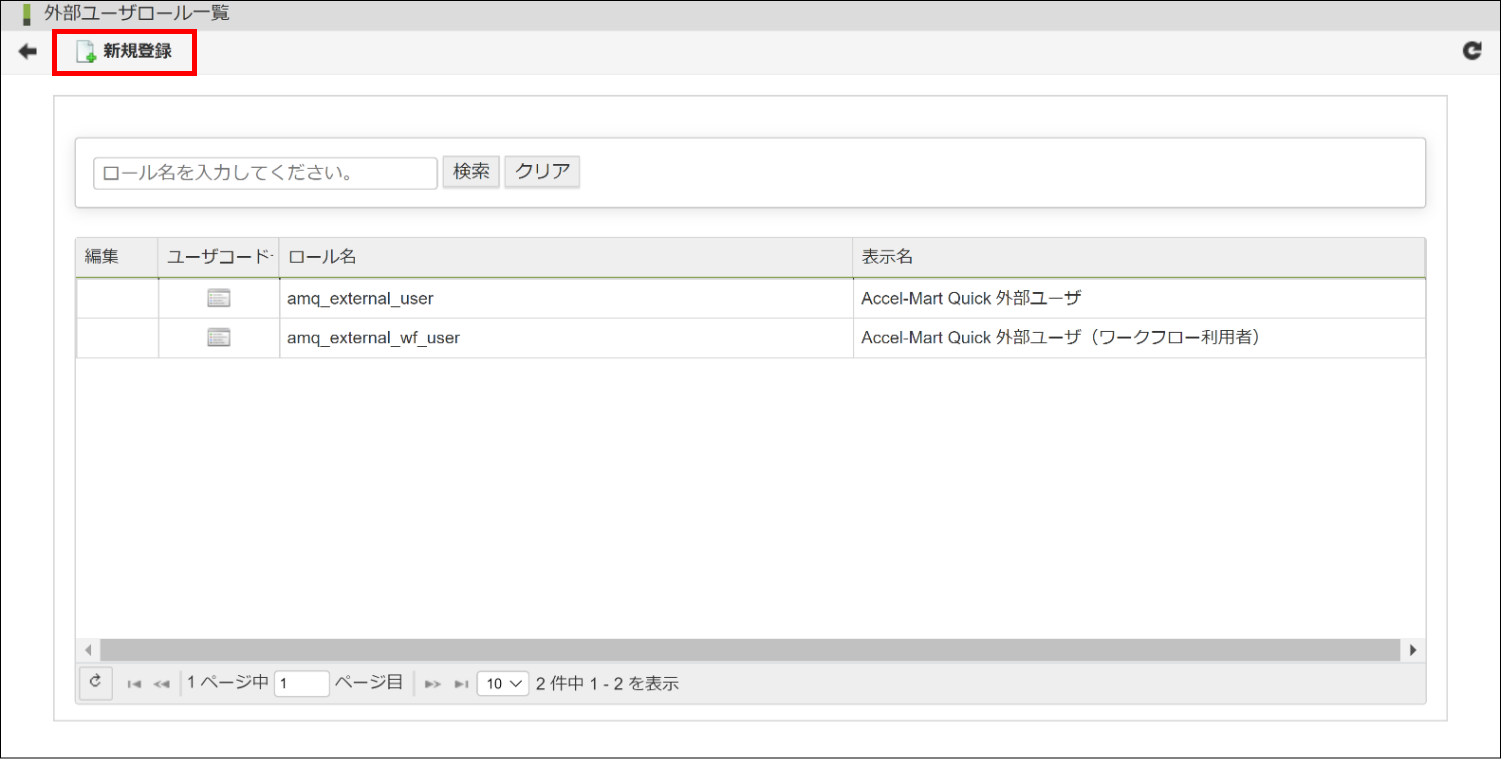Viewport: 1501px width, 759px height.
Task: Click 2 件中 1 - 2 を表示 text
Action: [x=607, y=684]
